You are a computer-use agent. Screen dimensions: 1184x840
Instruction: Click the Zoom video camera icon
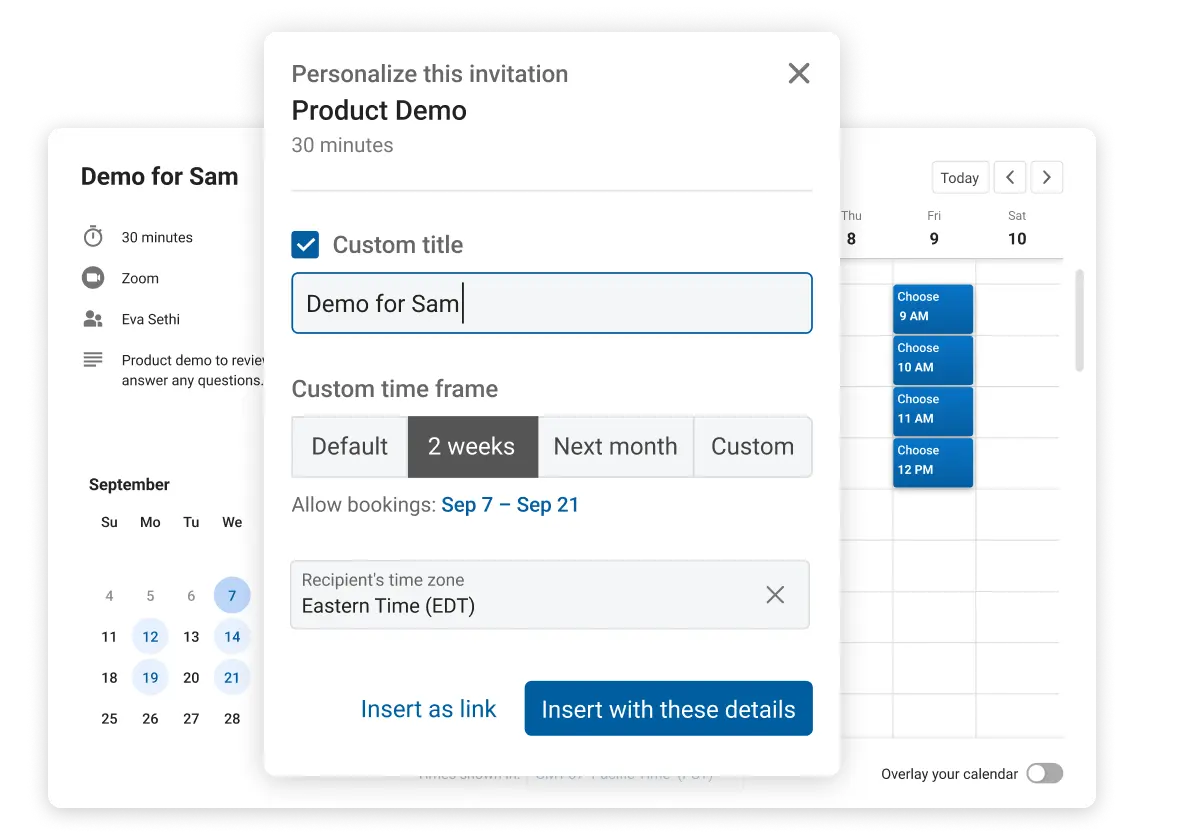(x=93, y=278)
